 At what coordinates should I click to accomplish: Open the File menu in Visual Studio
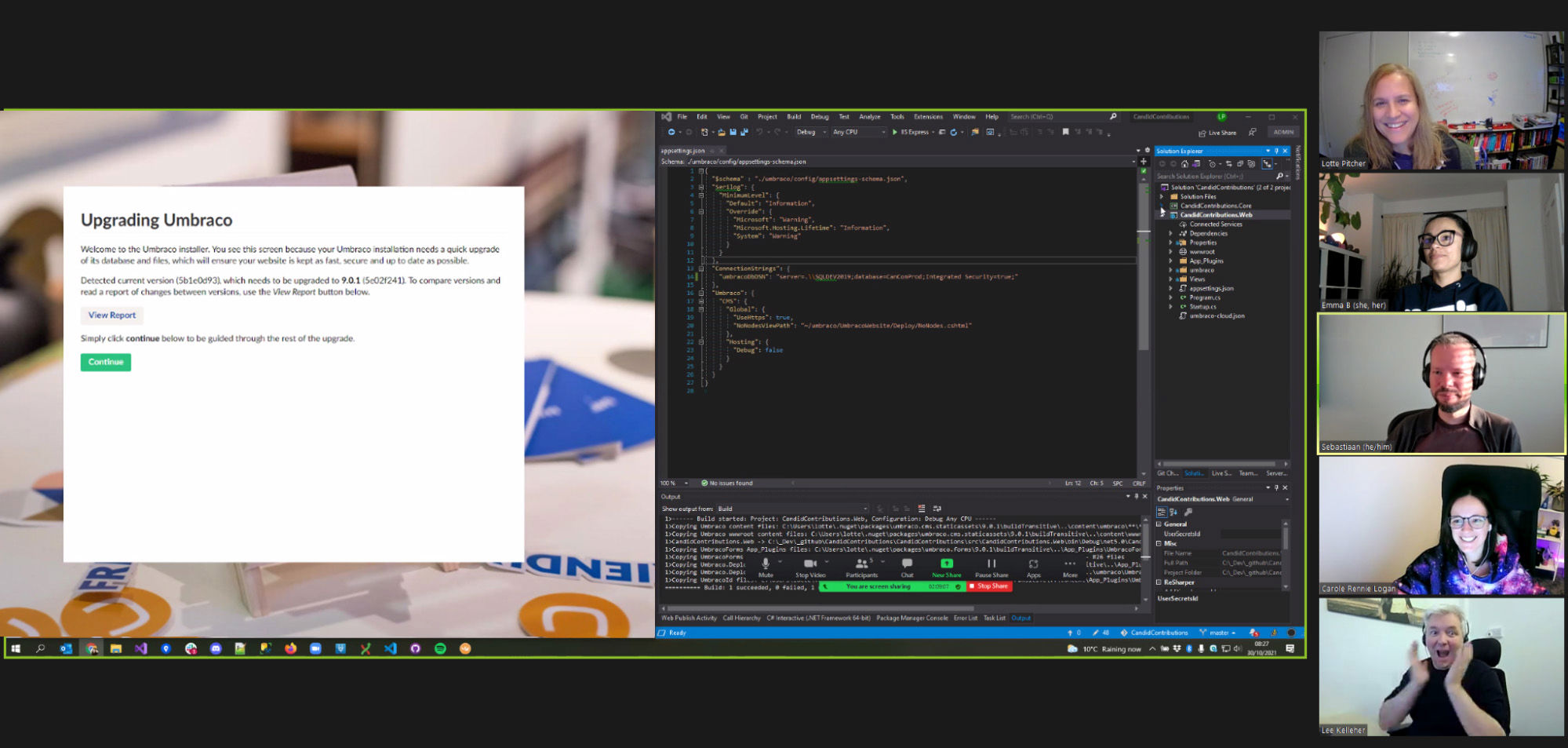[682, 117]
